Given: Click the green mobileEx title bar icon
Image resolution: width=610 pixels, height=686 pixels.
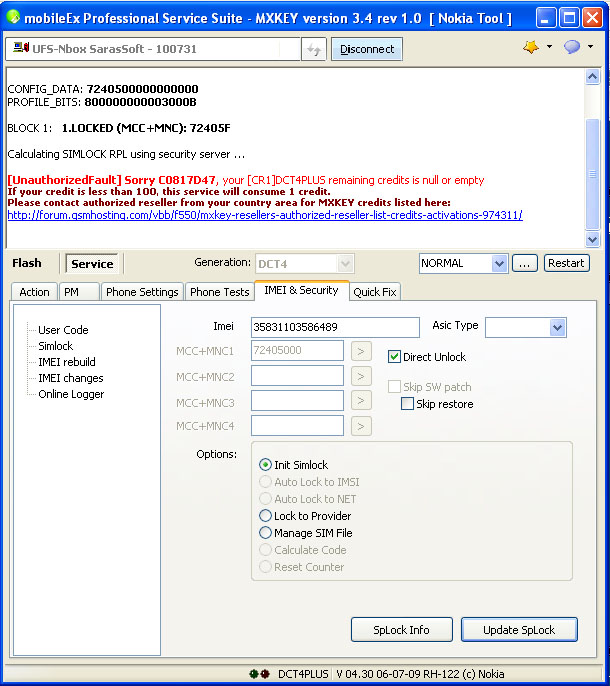Looking at the screenshot, I should click(14, 17).
